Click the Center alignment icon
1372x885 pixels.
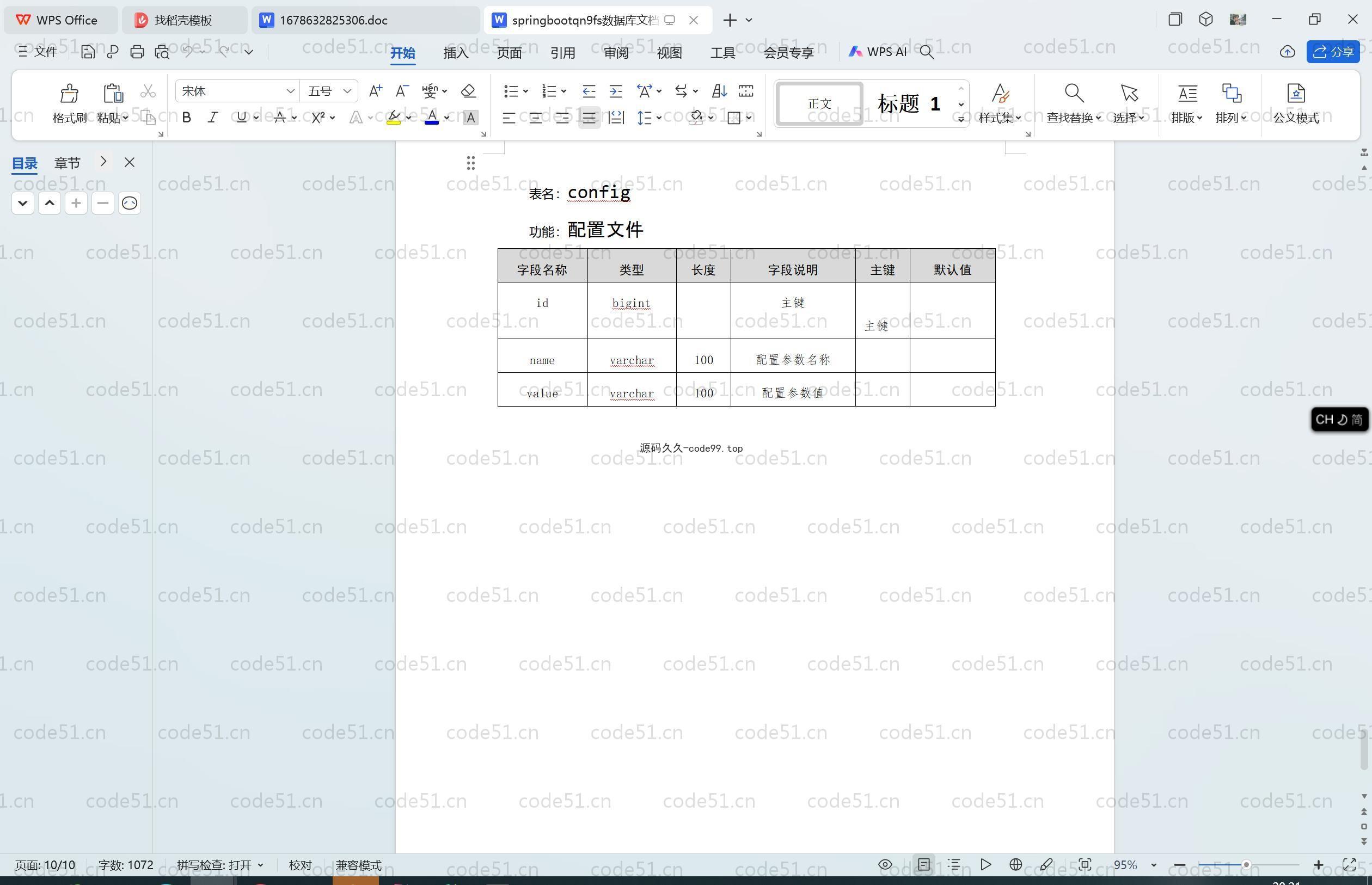click(535, 118)
